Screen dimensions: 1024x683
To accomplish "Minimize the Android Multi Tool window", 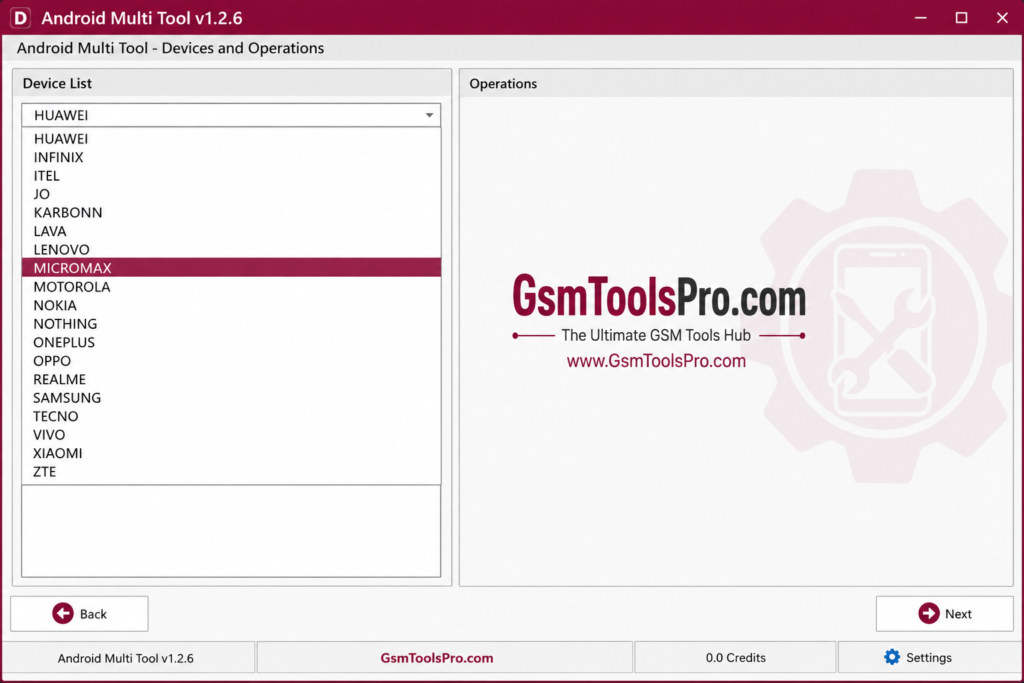I will 921,18.
